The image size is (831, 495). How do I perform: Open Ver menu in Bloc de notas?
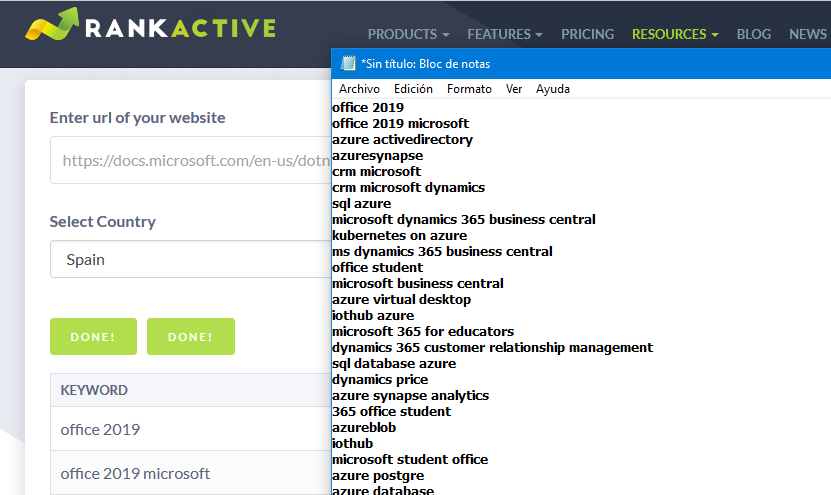[514, 89]
